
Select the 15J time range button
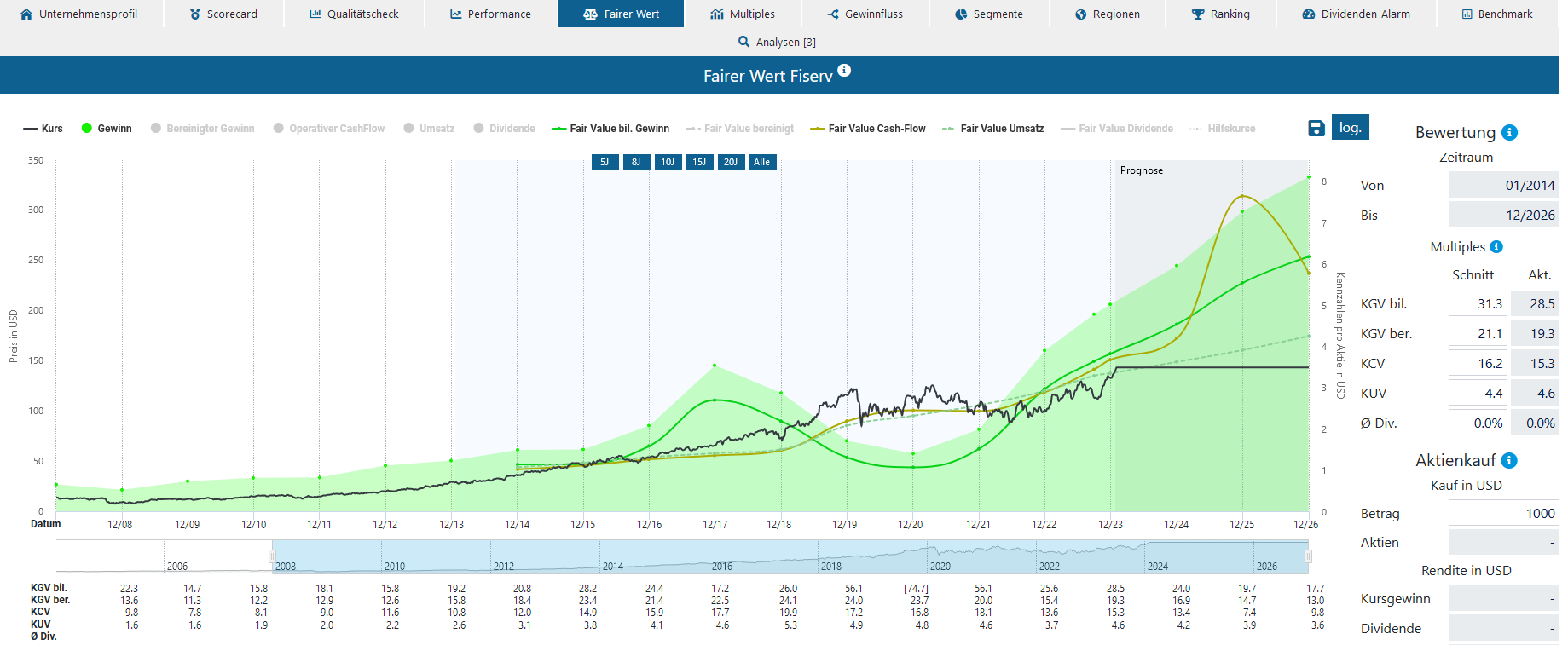tap(699, 162)
